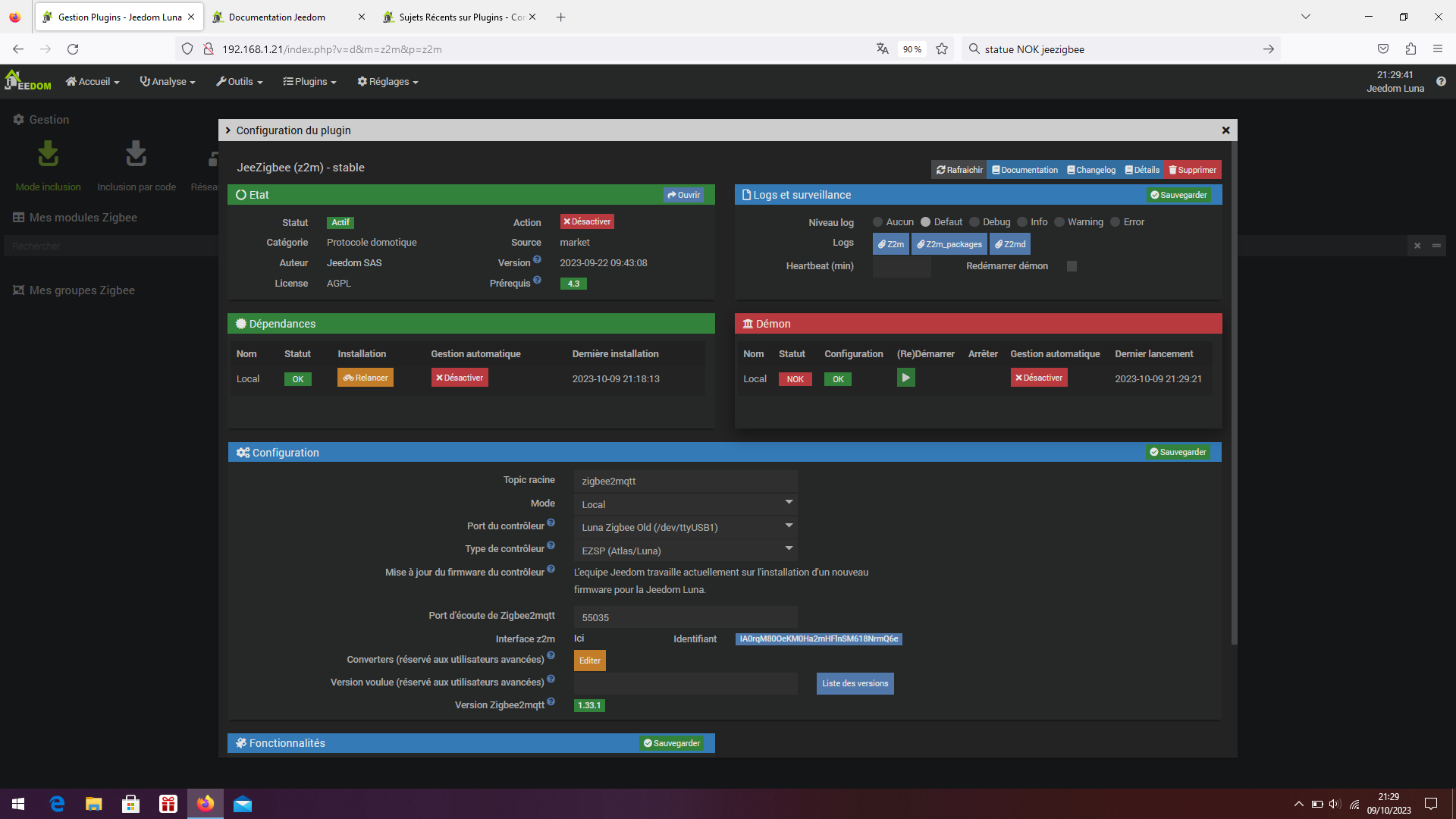Image resolution: width=1456 pixels, height=819 pixels.
Task: Click the Détails button
Action: point(1142,170)
